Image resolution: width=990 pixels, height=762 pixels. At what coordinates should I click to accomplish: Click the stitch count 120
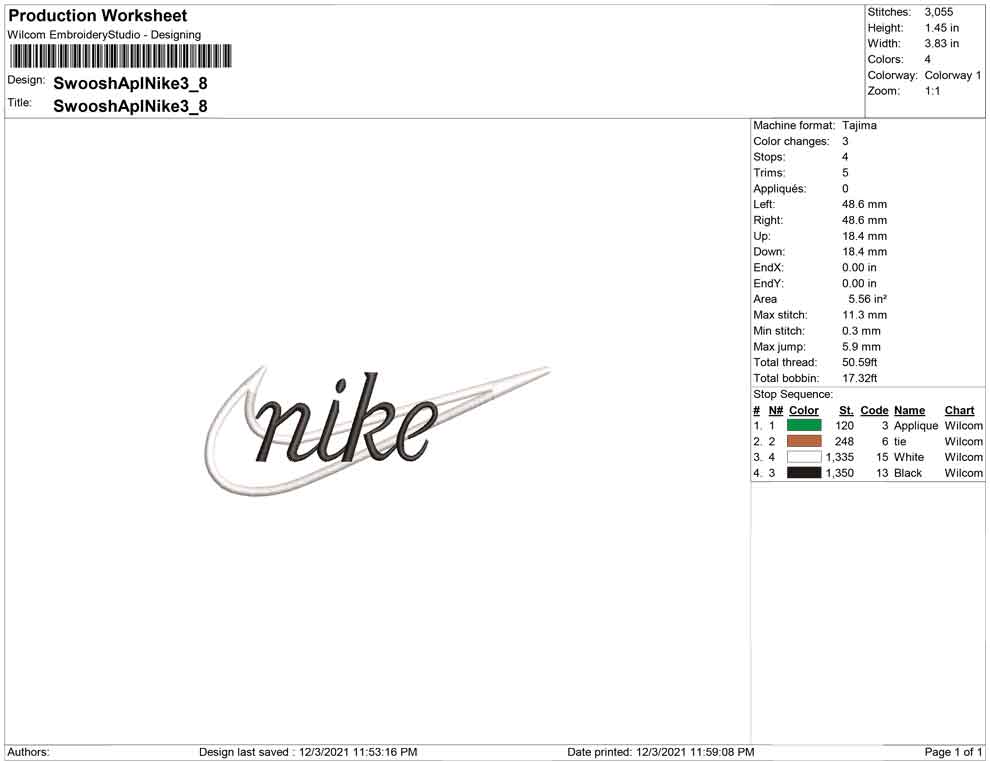pyautogui.click(x=845, y=426)
